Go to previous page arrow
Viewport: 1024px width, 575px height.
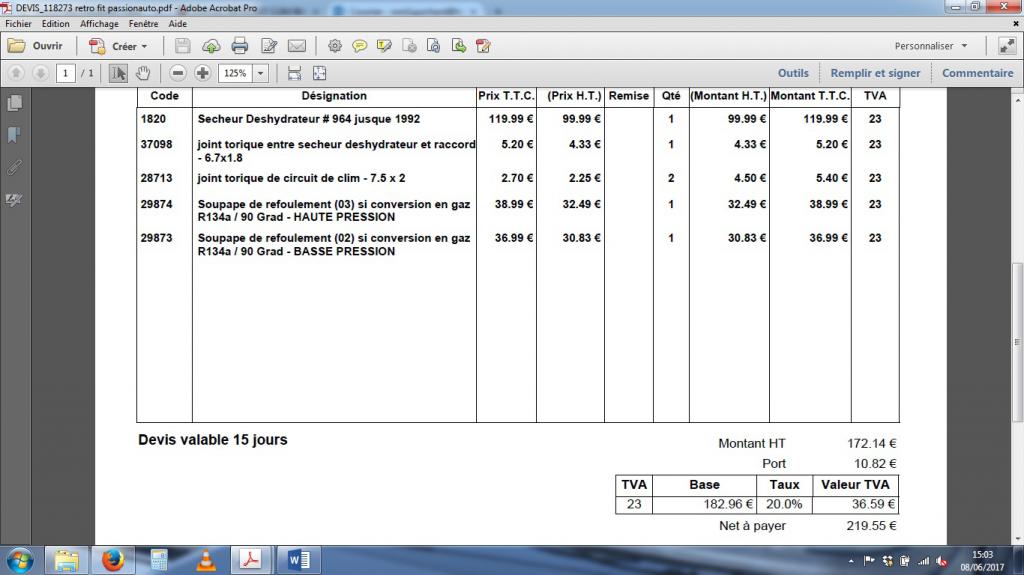[x=16, y=73]
